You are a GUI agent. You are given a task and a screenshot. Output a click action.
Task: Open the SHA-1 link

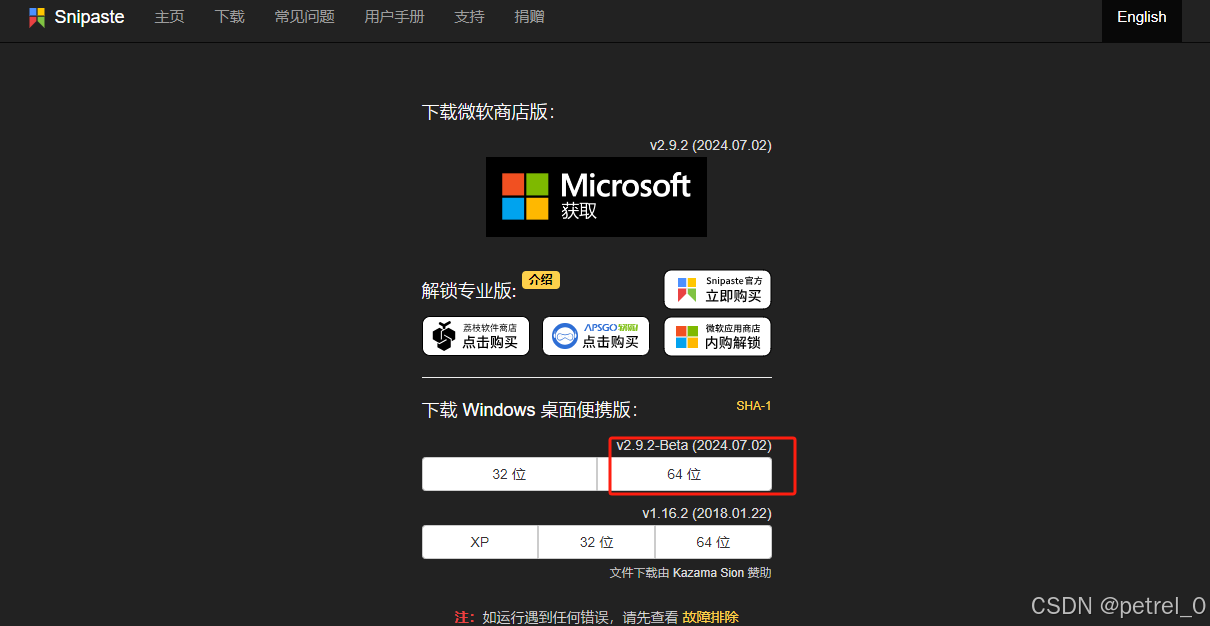pos(754,406)
